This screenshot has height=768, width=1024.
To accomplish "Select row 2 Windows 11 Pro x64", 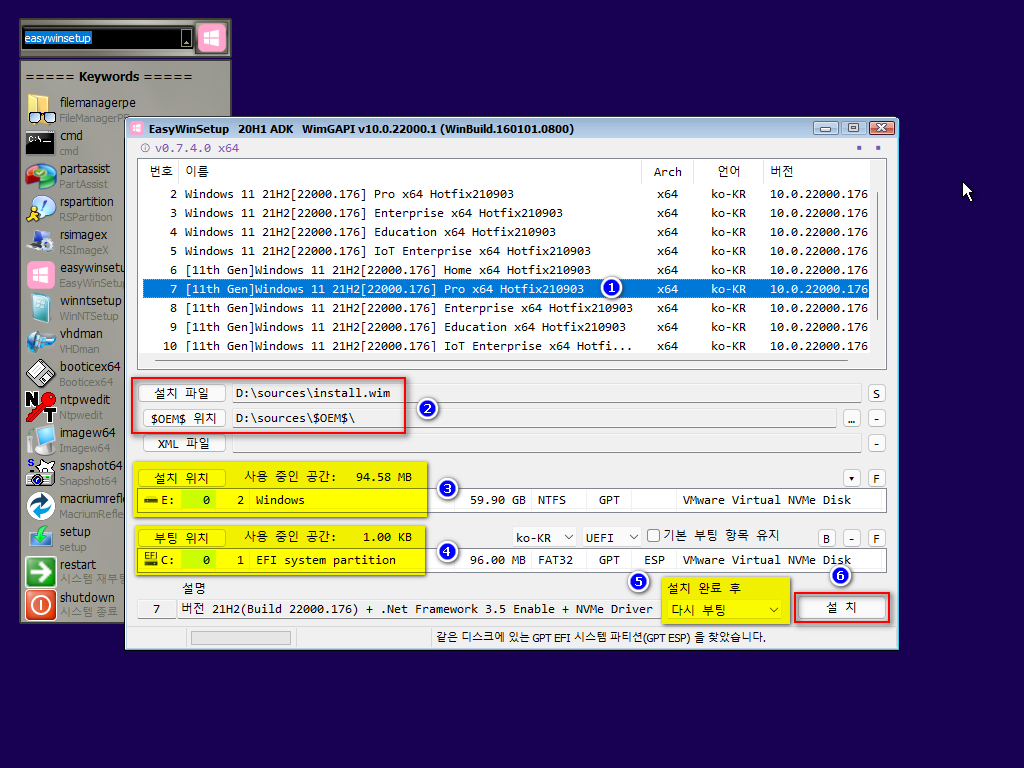I will [505, 194].
